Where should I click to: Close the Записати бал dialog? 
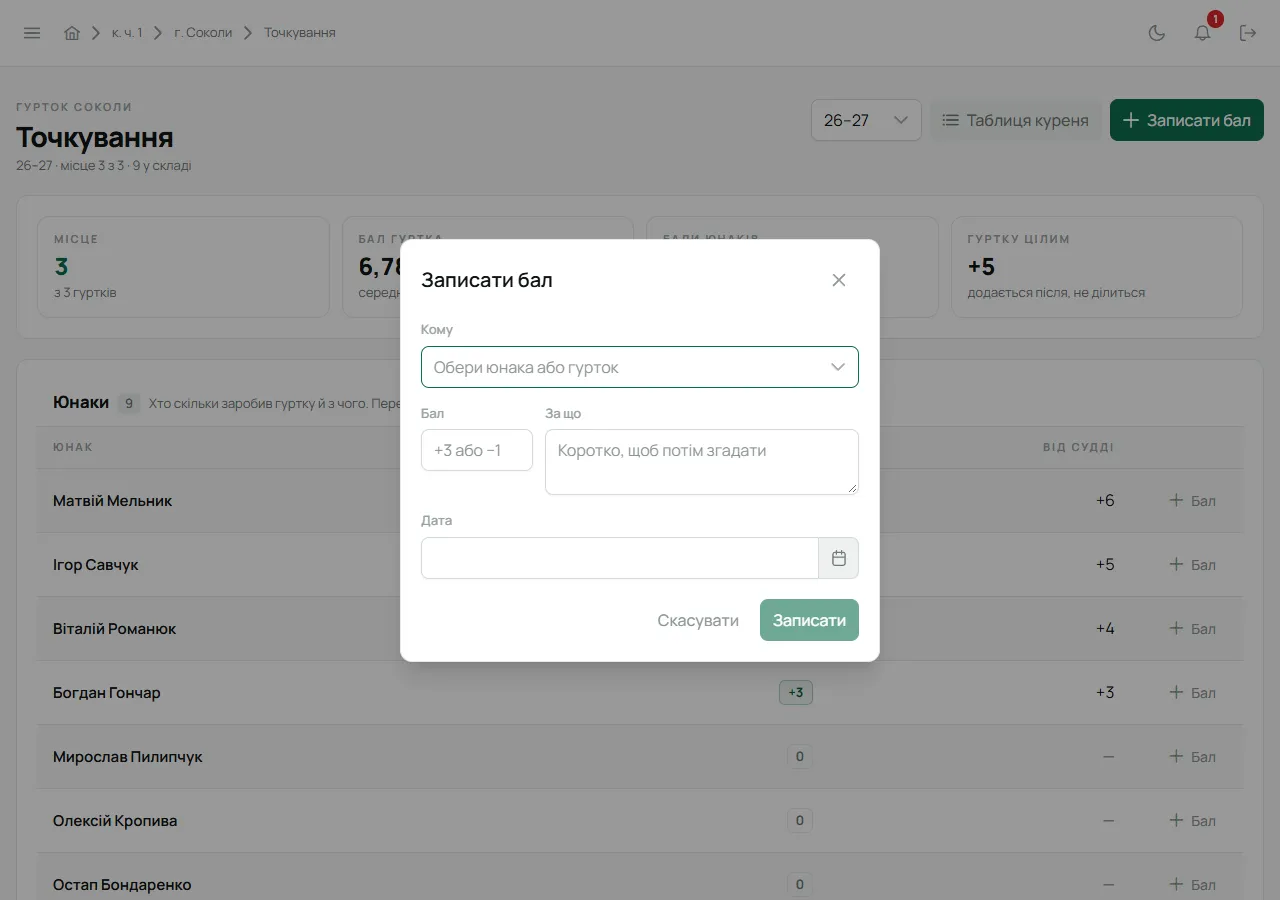point(839,280)
